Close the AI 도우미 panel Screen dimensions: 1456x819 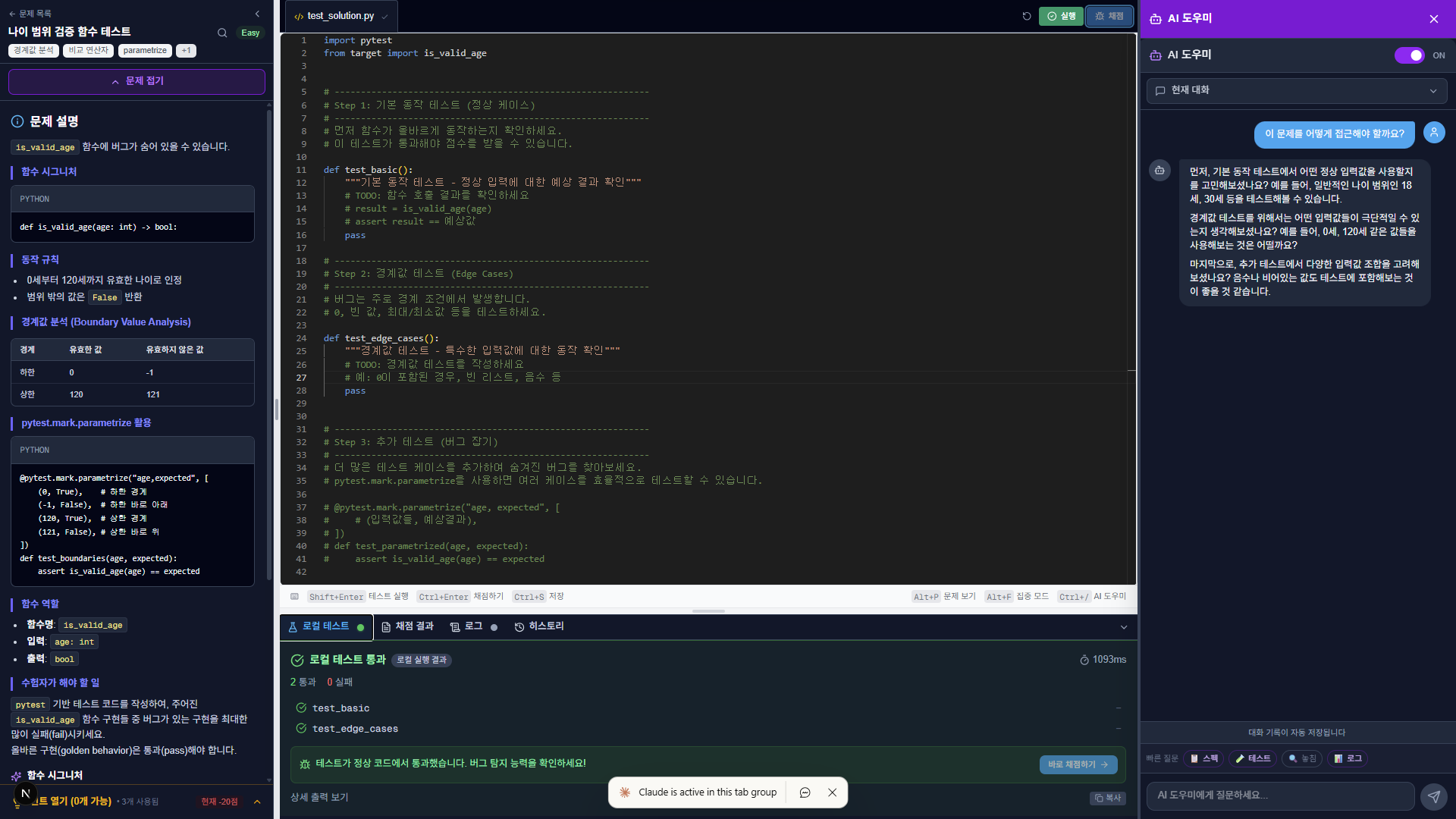click(x=1433, y=19)
